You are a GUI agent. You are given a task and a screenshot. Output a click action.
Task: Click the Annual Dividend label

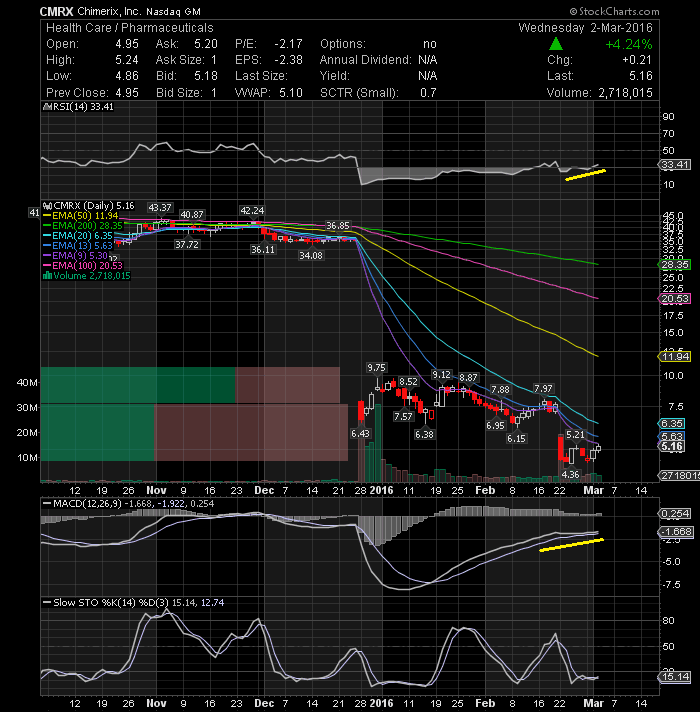point(365,60)
